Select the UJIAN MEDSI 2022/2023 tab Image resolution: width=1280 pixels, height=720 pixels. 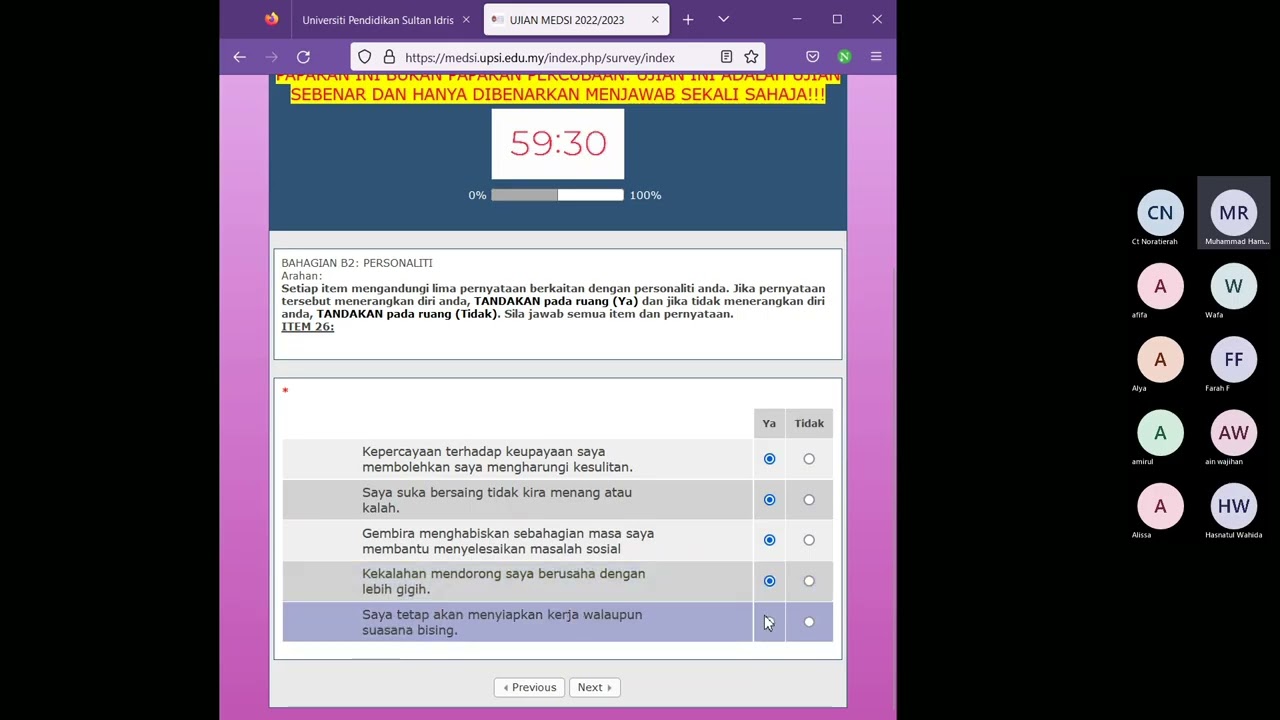tap(566, 20)
